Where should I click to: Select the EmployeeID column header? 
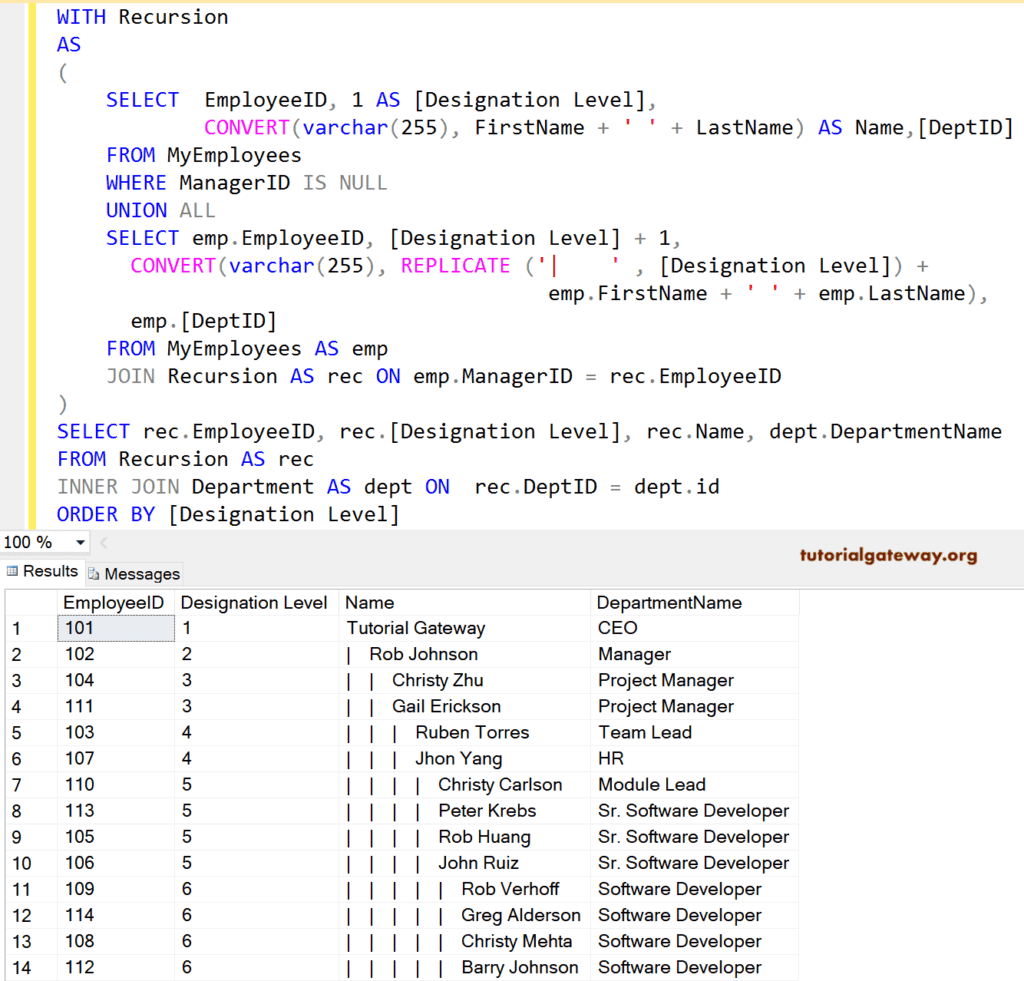point(114,602)
